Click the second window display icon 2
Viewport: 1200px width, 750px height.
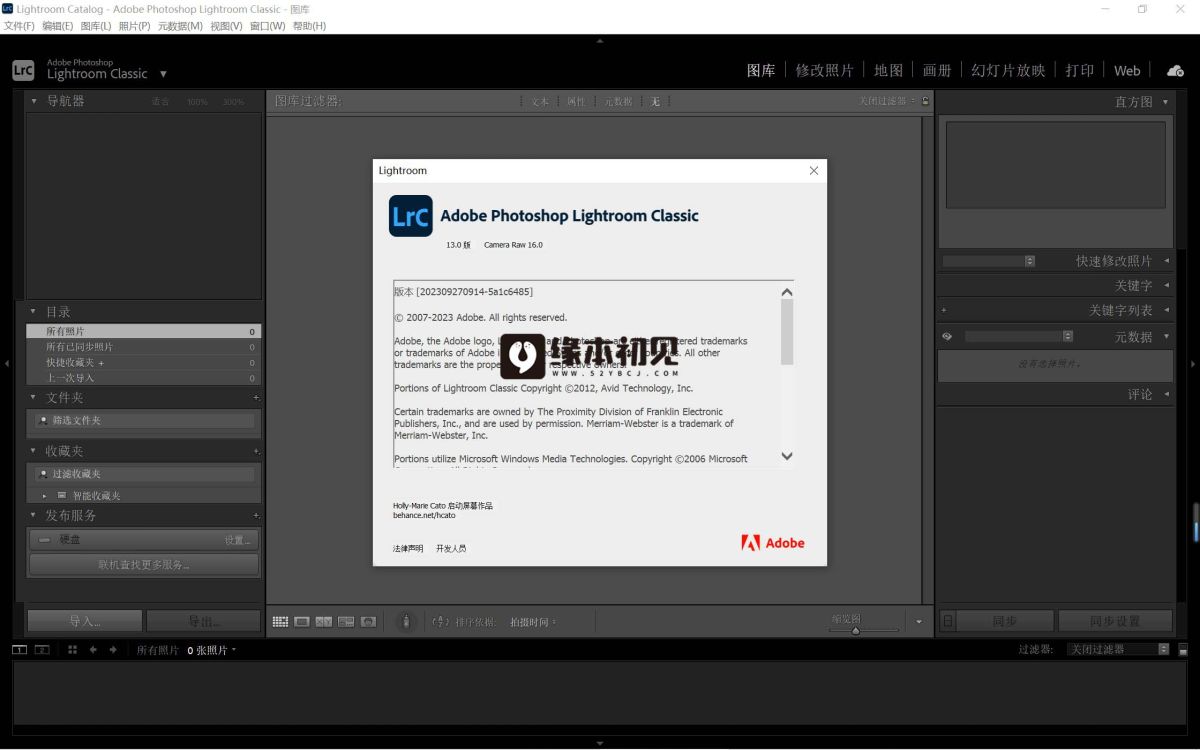click(x=42, y=650)
